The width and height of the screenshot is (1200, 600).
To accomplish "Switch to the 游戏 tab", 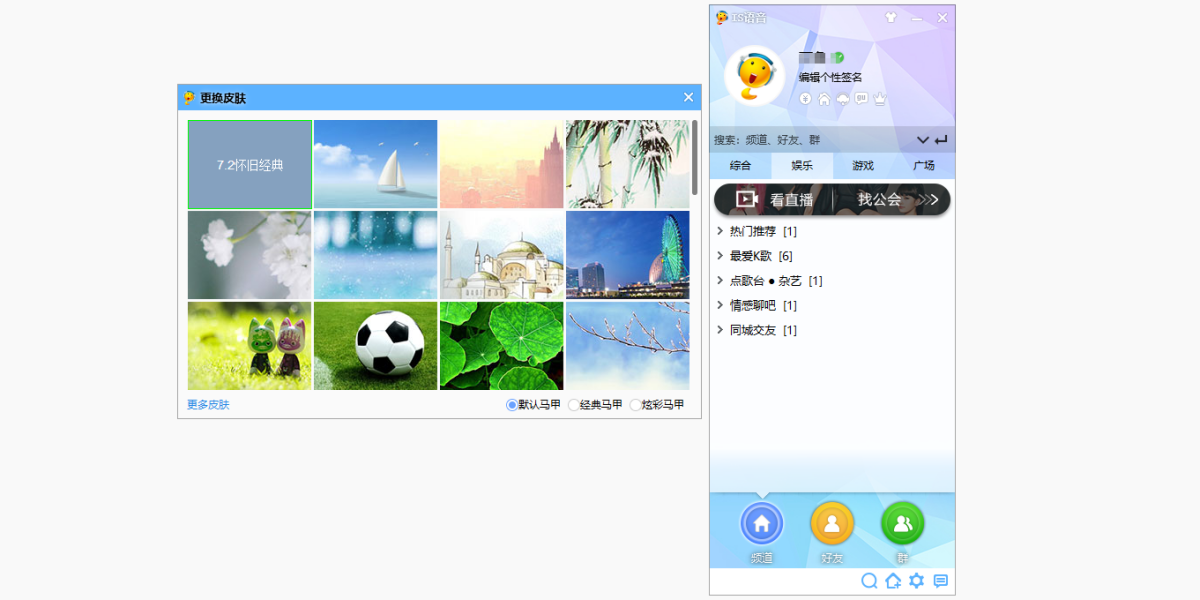I will tap(862, 166).
